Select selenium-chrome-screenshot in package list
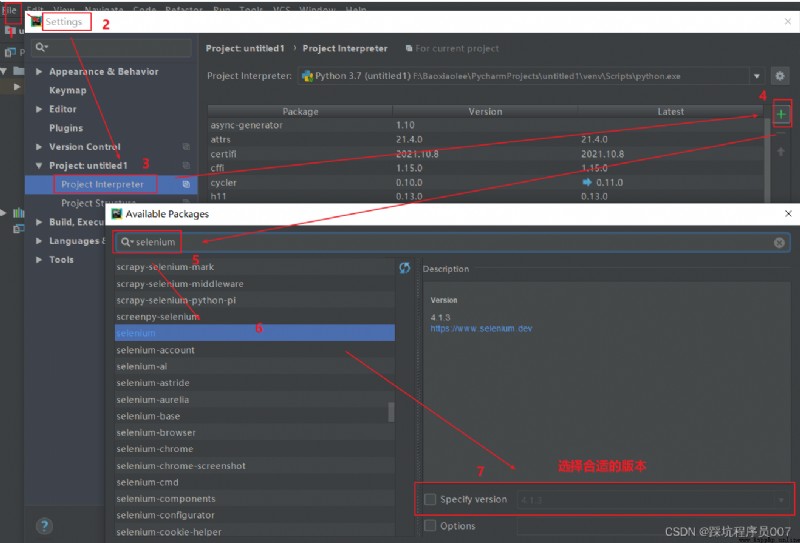The width and height of the screenshot is (800, 543). click(x=255, y=465)
